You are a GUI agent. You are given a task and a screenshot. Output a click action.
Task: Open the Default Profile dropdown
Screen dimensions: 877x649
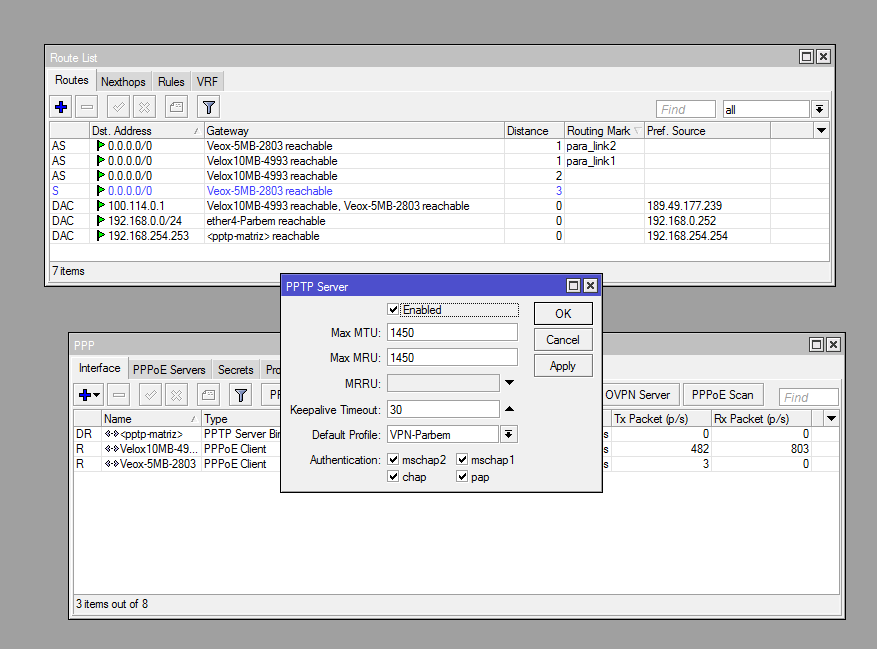[509, 434]
